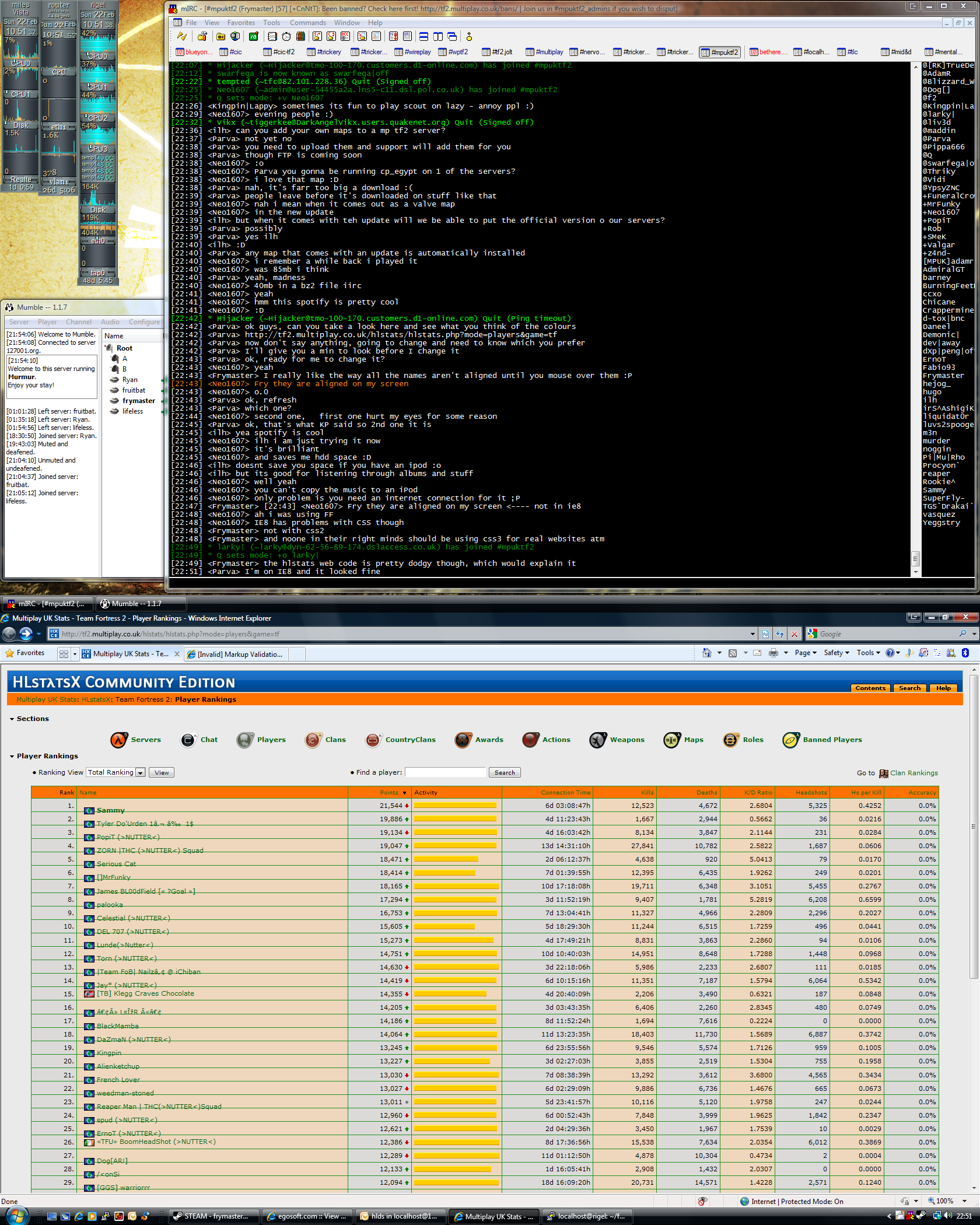Click the IE Home icon
The image size is (980, 1225).
(706, 653)
